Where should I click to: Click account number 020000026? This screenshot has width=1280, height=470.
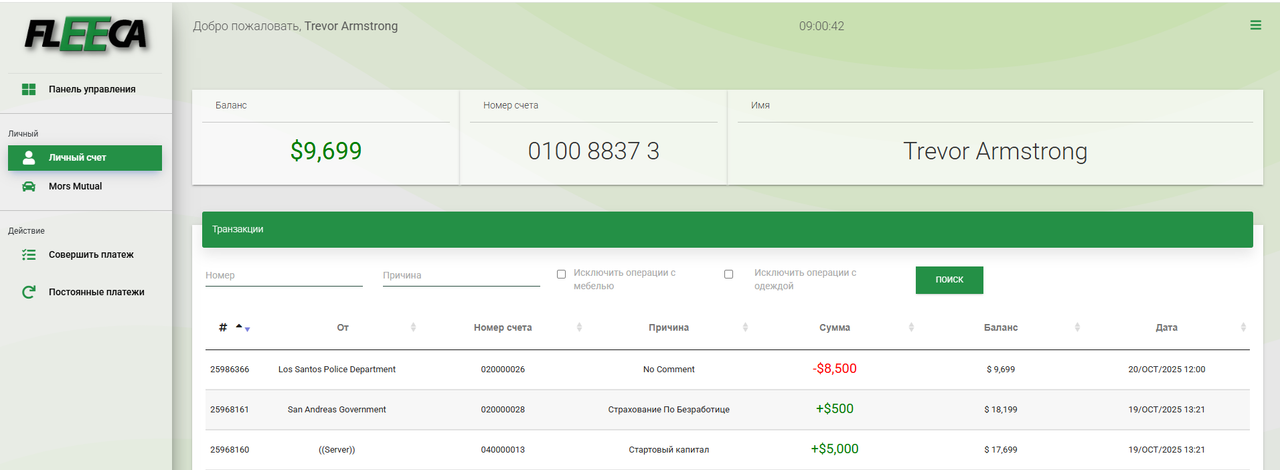coord(503,370)
